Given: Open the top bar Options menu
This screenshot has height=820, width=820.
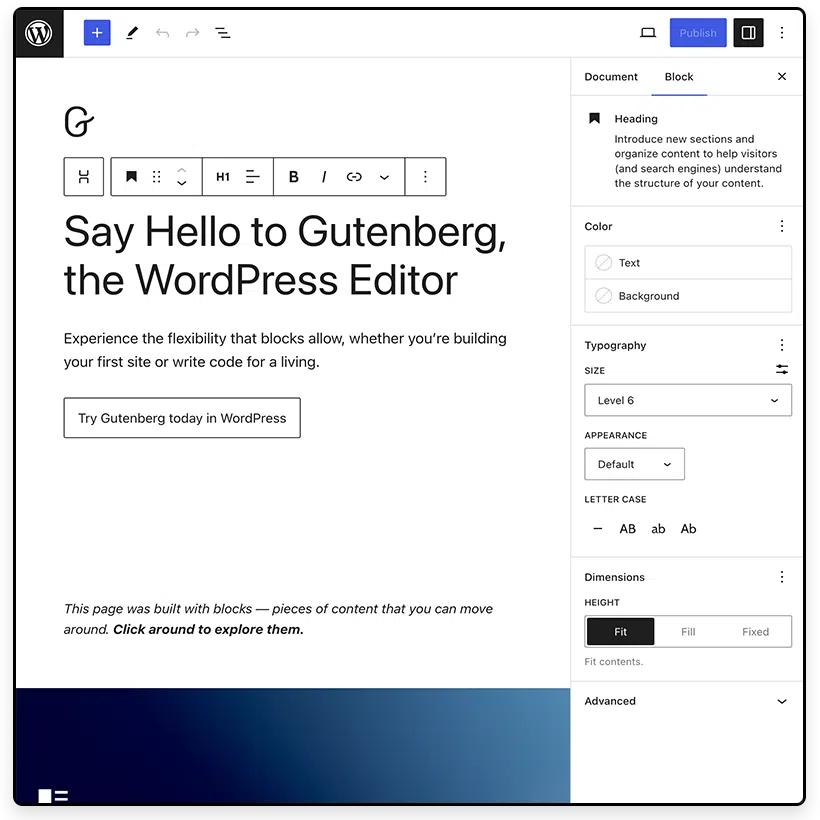Looking at the screenshot, I should coord(782,33).
